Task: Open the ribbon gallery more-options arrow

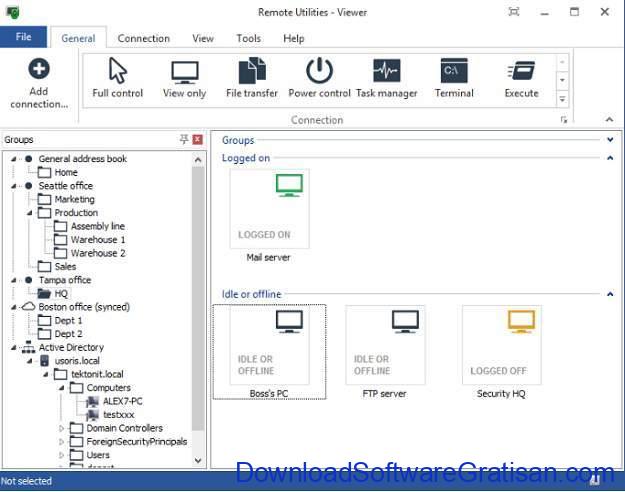Action: click(x=562, y=99)
